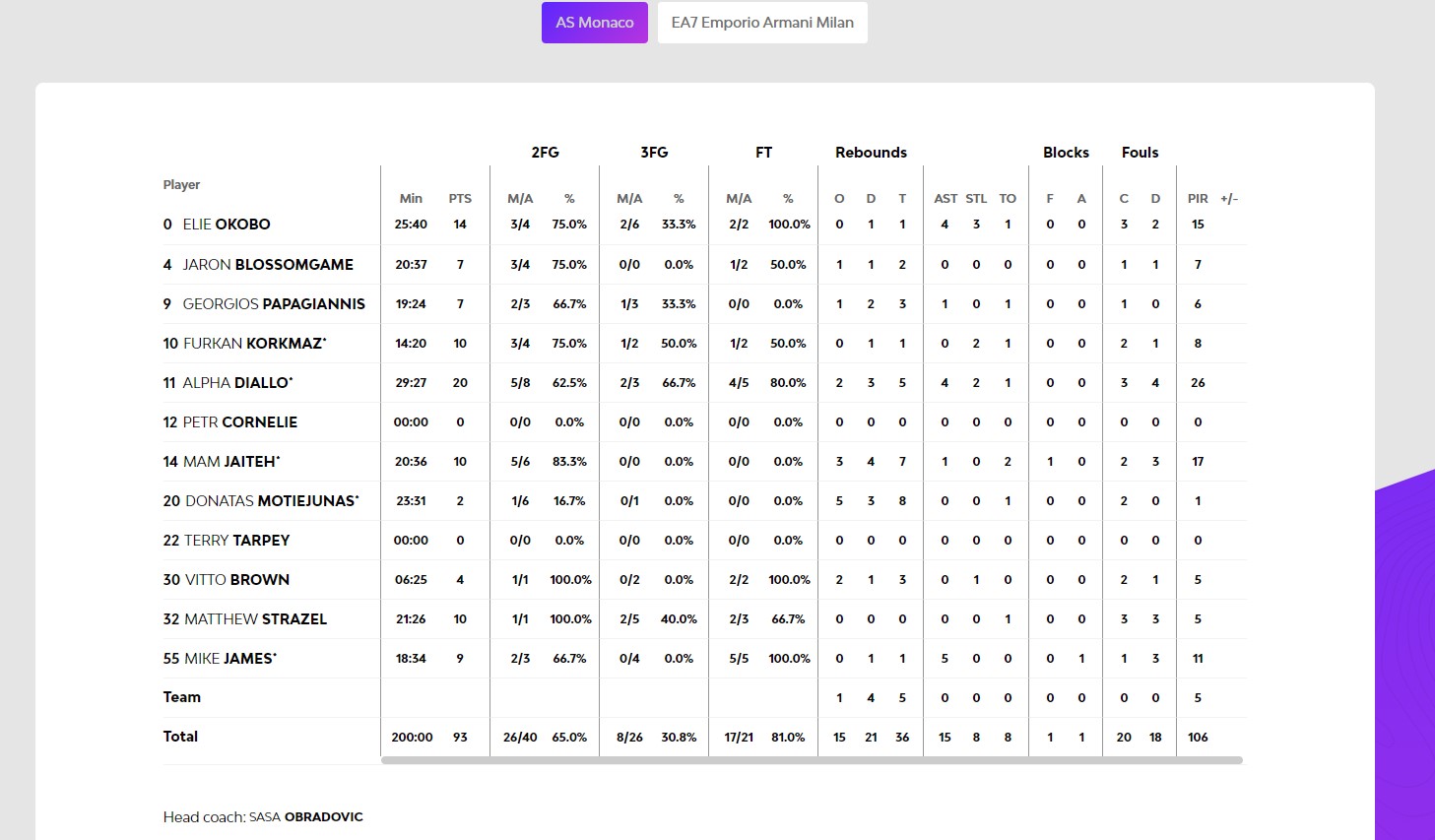The height and width of the screenshot is (840, 1435).
Task: Click total FT percentage 81.0%
Action: coord(788,737)
